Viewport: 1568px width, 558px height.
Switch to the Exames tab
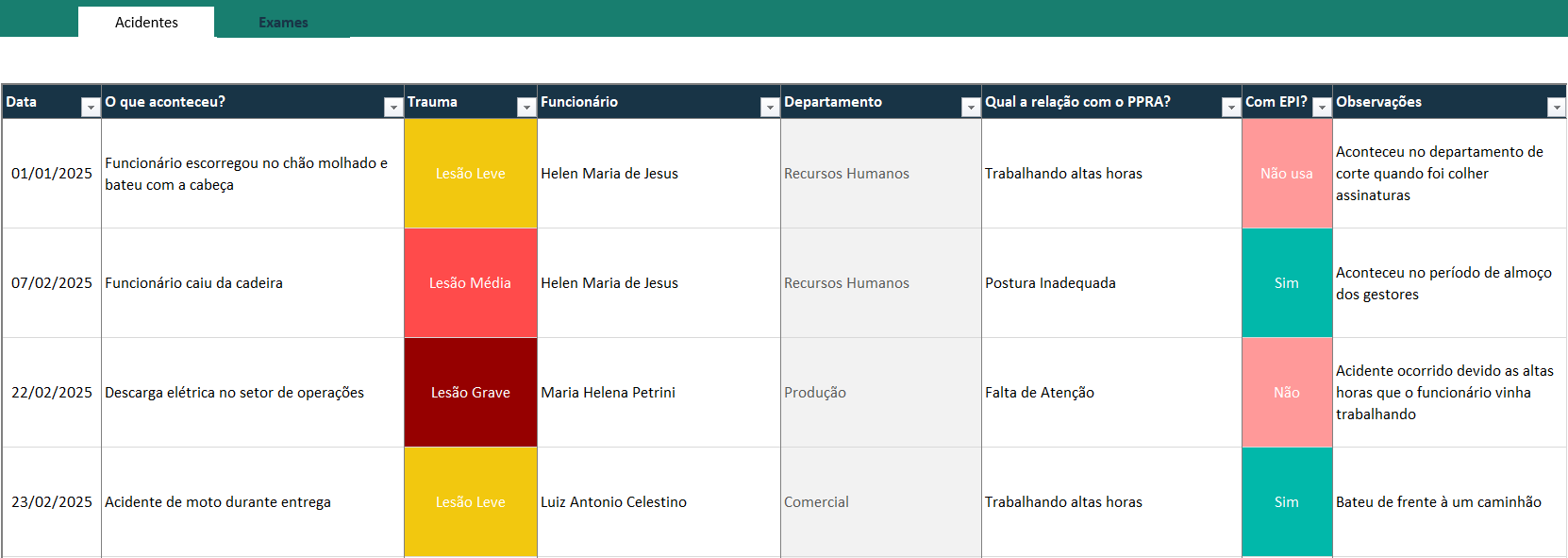tap(283, 23)
